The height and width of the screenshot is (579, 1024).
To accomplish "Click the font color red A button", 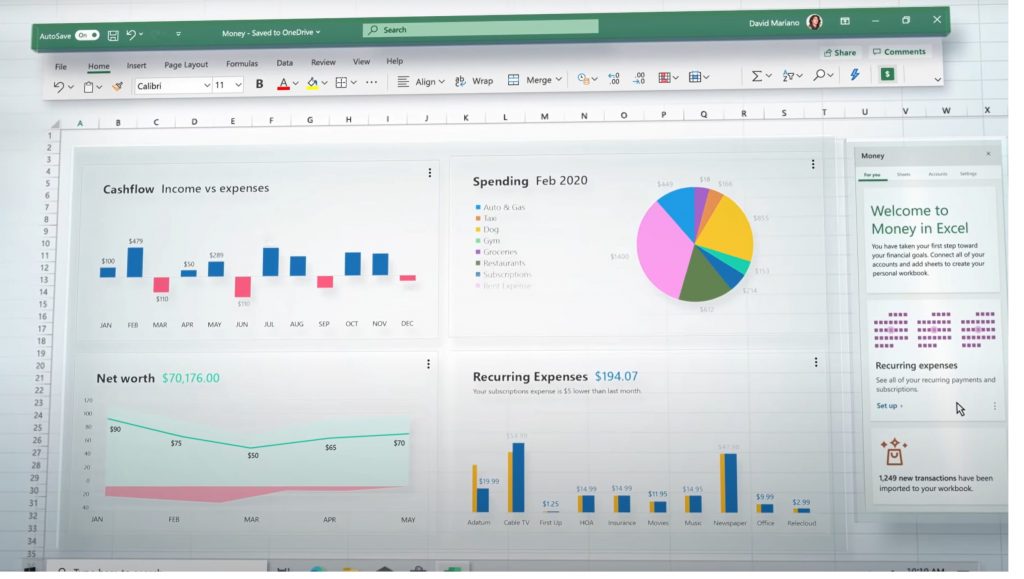I will point(283,84).
